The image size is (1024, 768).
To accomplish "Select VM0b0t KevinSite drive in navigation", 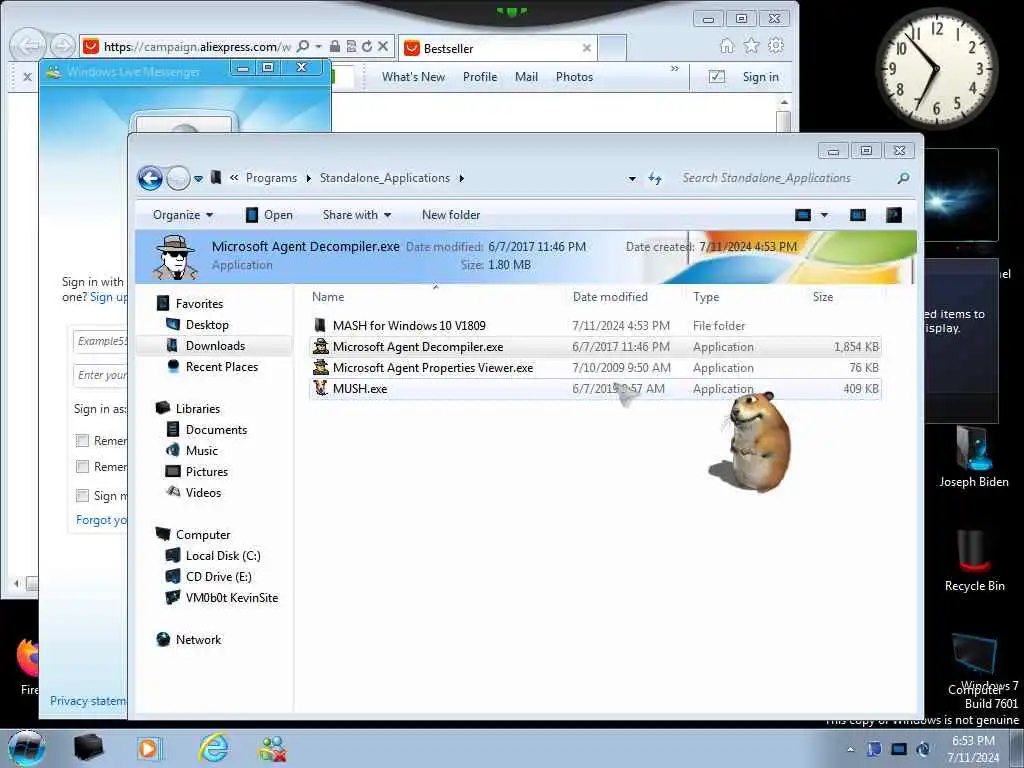I will 231,598.
